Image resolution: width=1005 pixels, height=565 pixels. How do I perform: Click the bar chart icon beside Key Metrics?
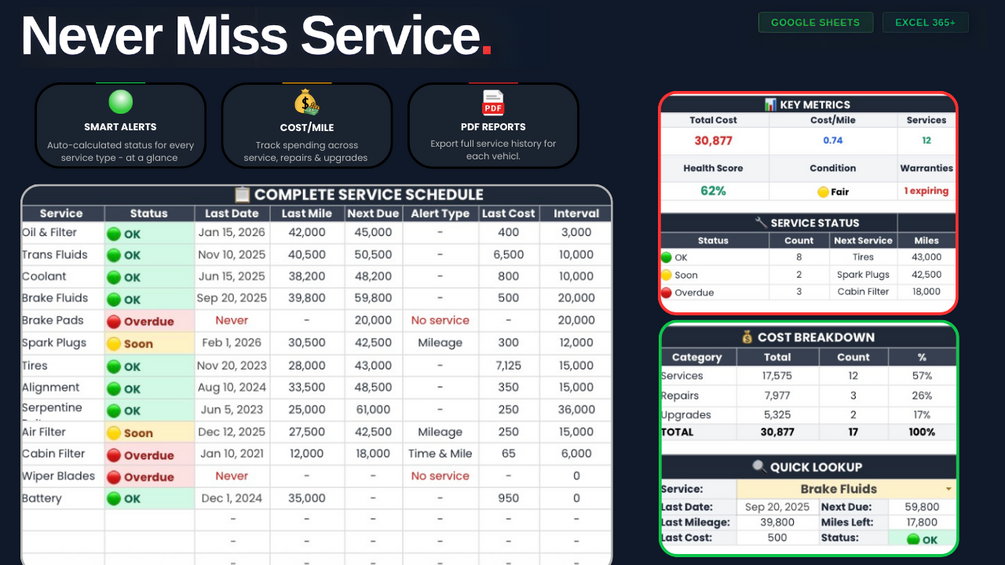point(770,104)
